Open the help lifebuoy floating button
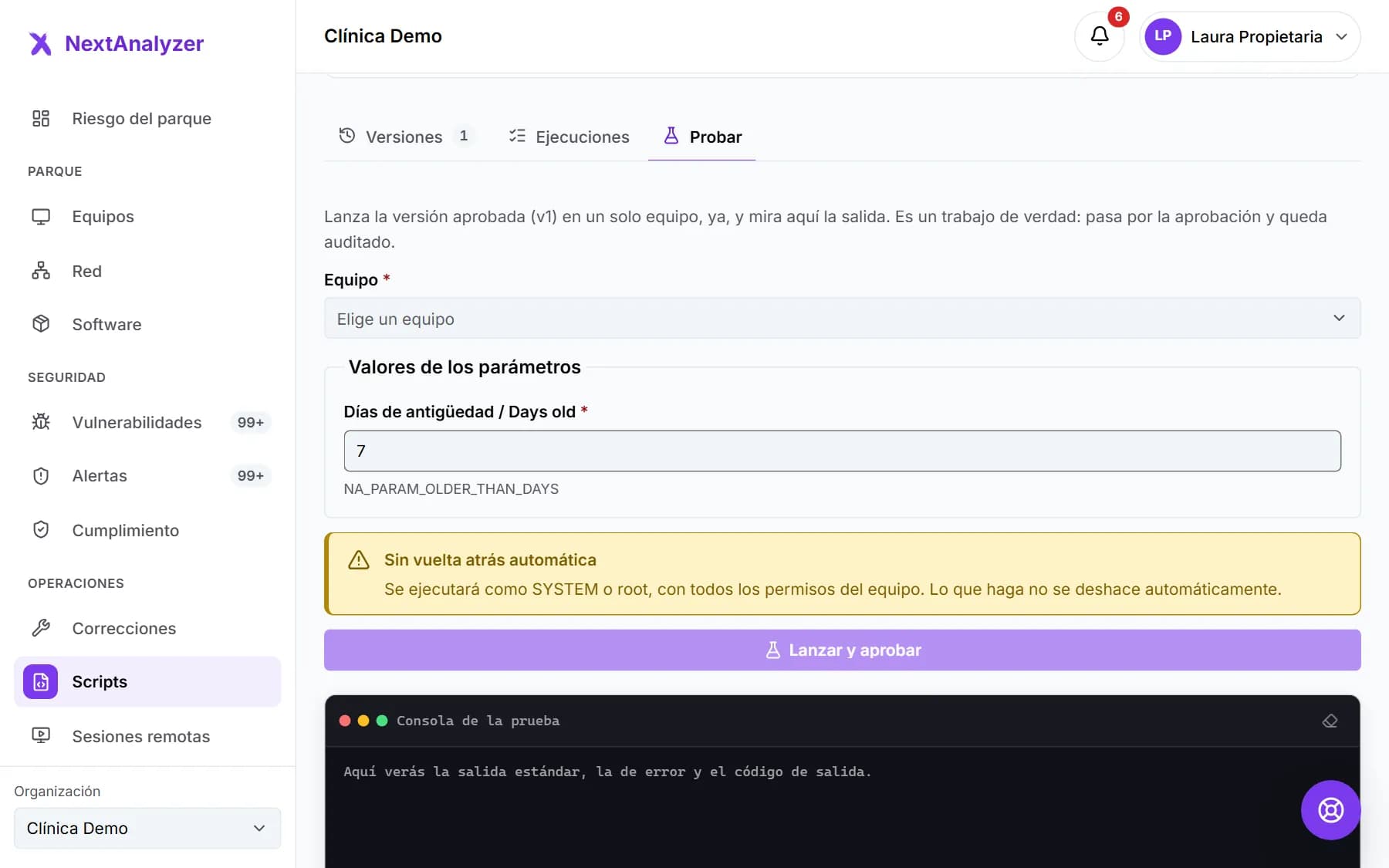Viewport: 1389px width, 868px height. (1330, 810)
